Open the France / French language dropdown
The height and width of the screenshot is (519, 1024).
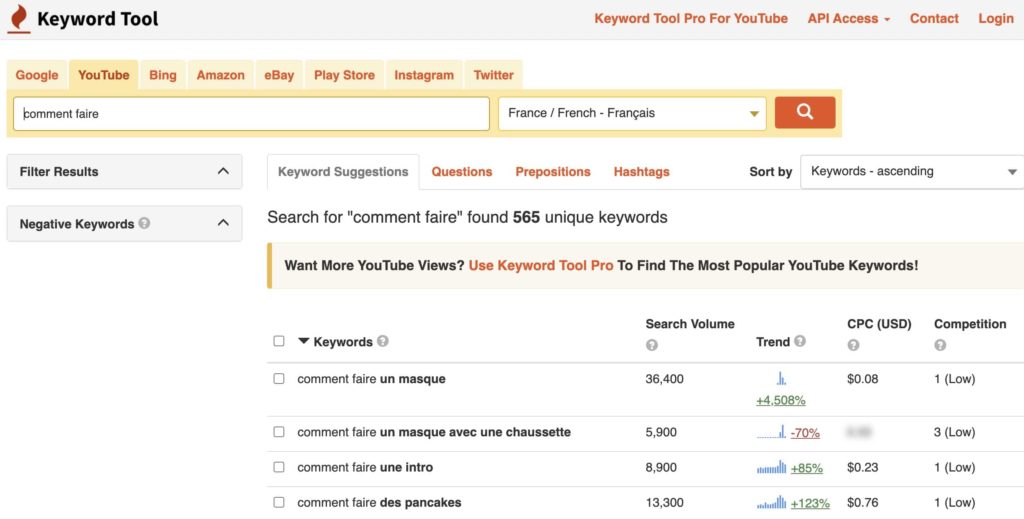coord(632,113)
